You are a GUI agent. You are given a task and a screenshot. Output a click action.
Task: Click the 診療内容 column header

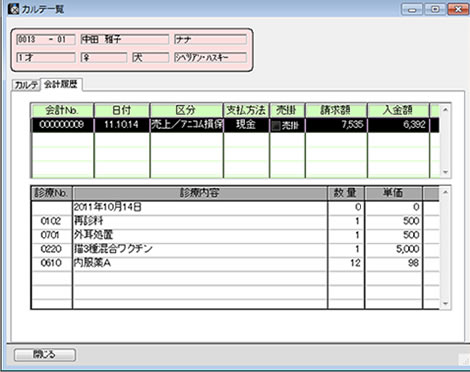[200, 193]
